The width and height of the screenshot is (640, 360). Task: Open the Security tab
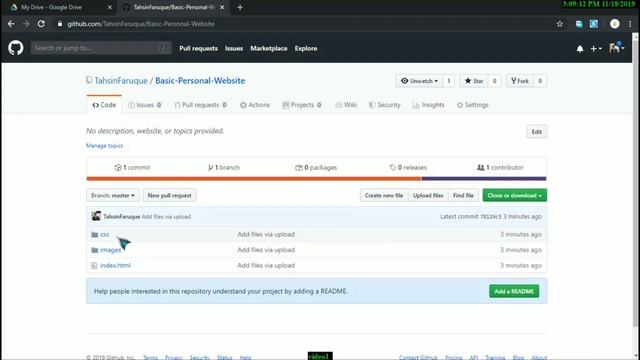click(x=385, y=105)
